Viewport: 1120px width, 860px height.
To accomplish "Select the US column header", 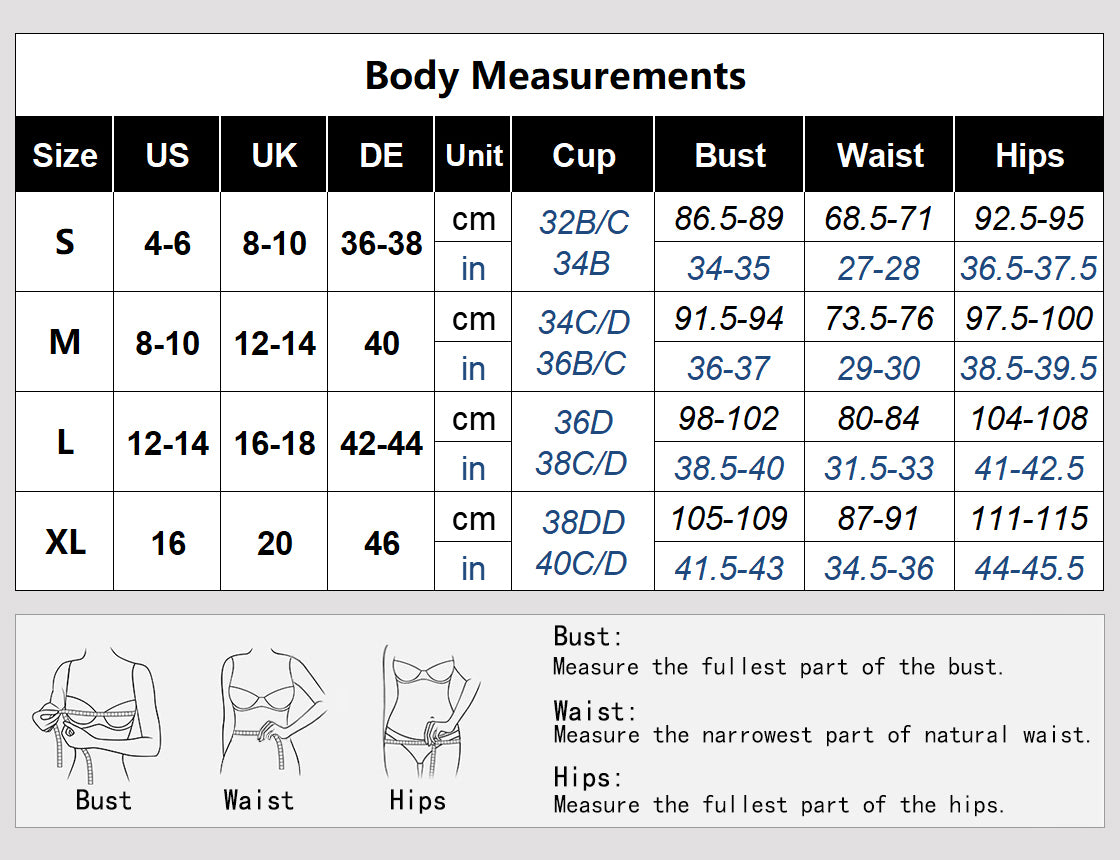I will [167, 156].
